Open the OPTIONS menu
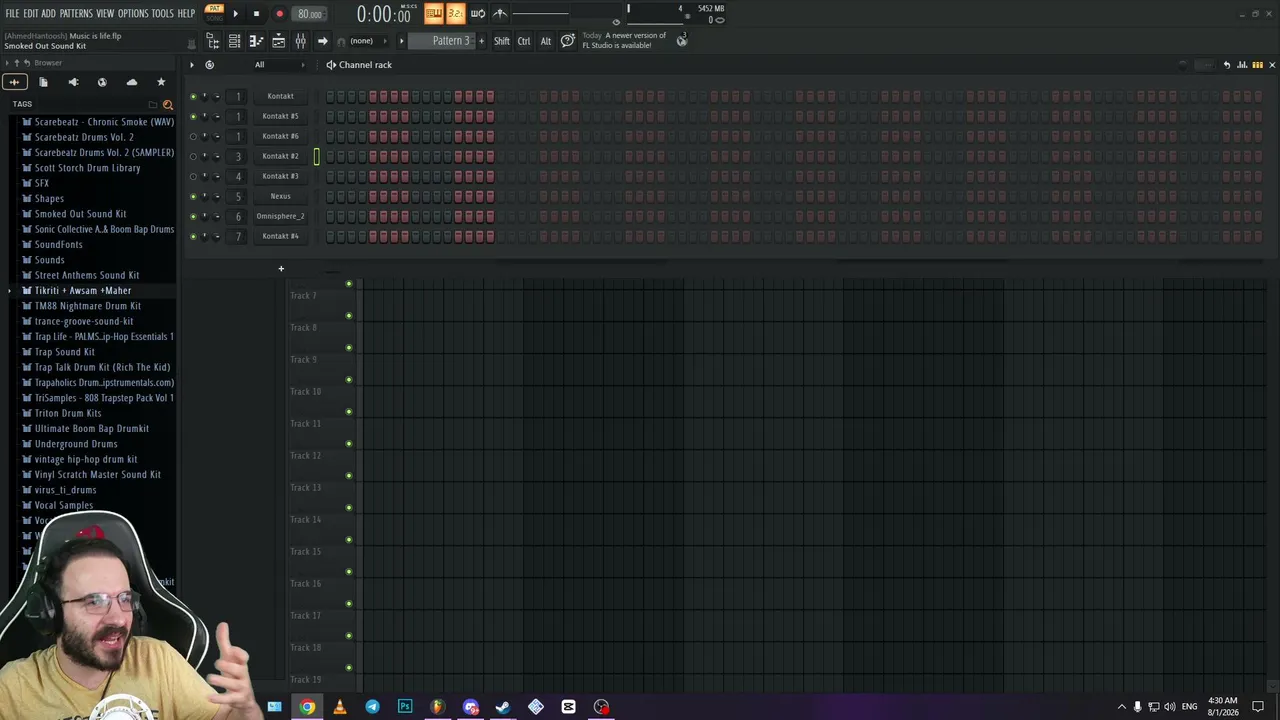1280x720 pixels. 133,14
